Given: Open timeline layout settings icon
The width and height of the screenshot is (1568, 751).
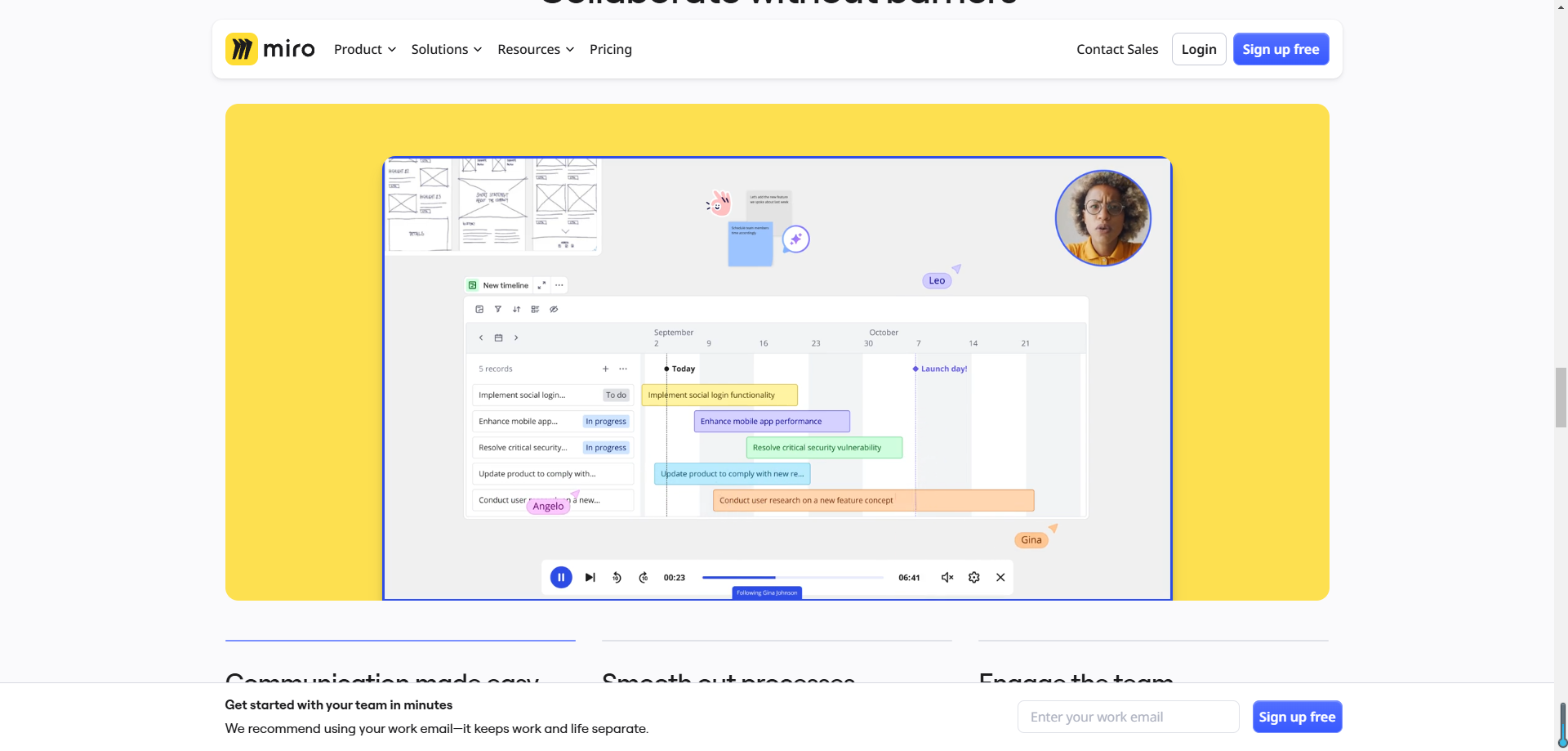Looking at the screenshot, I should 479,309.
